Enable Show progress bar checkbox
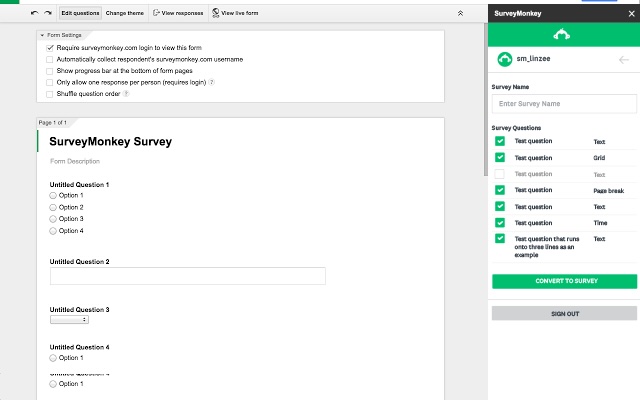The image size is (640, 400). (x=50, y=71)
